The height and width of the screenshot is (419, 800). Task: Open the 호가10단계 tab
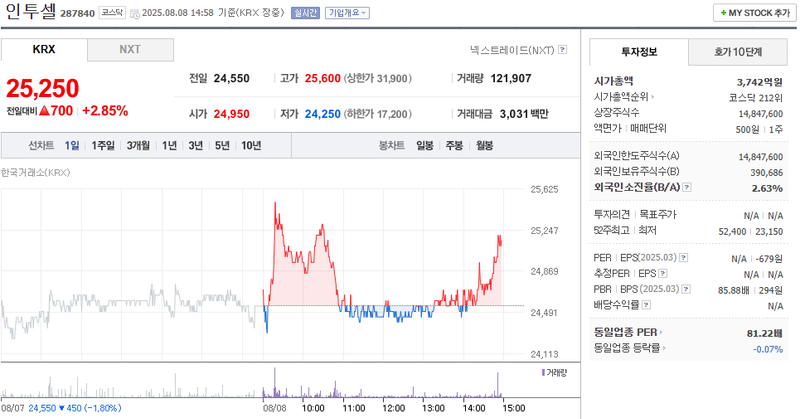point(738,52)
